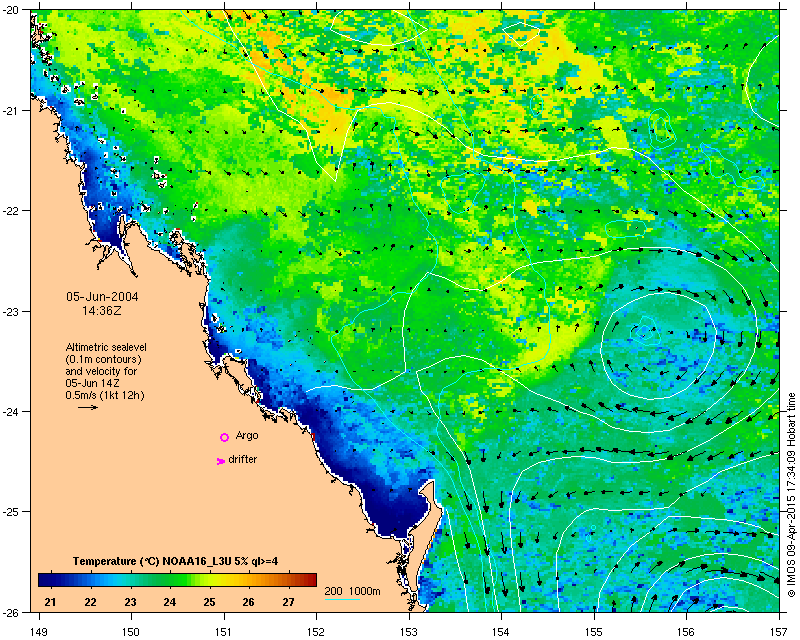Click longitude axis label 156
Image resolution: width=800 pixels, height=640 pixels.
click(687, 632)
